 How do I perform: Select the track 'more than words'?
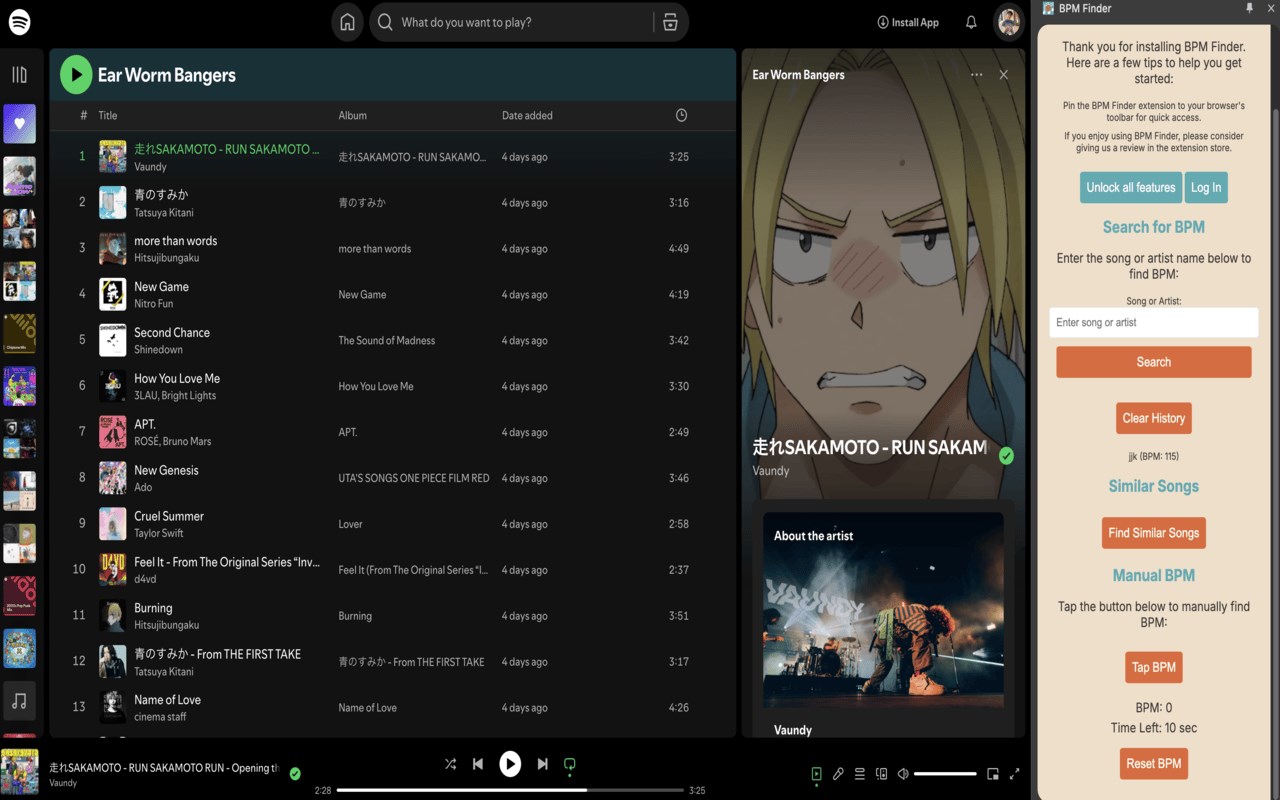point(175,241)
